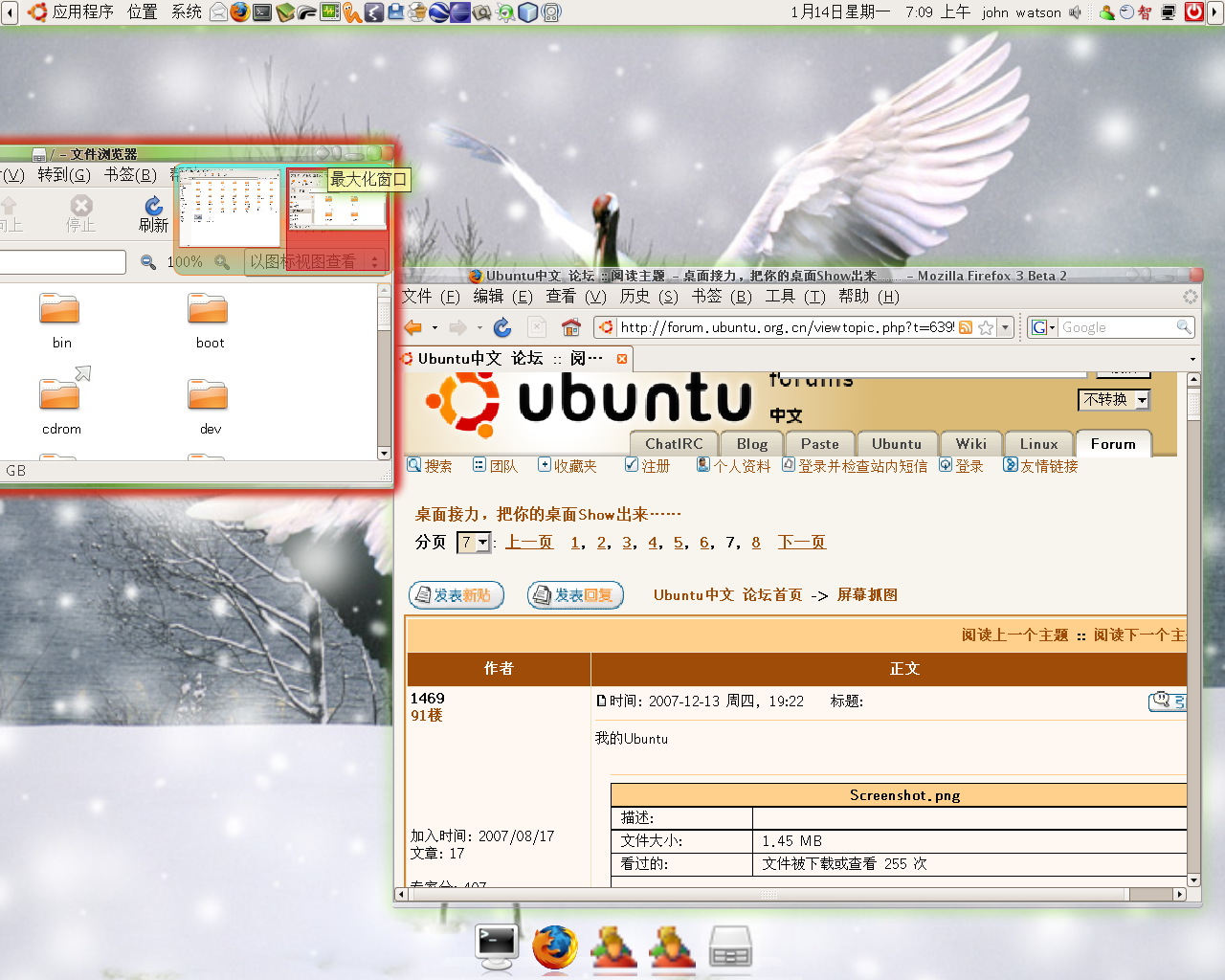Open 转到(G) menu in file browser
Image resolution: width=1225 pixels, height=980 pixels.
click(x=64, y=175)
